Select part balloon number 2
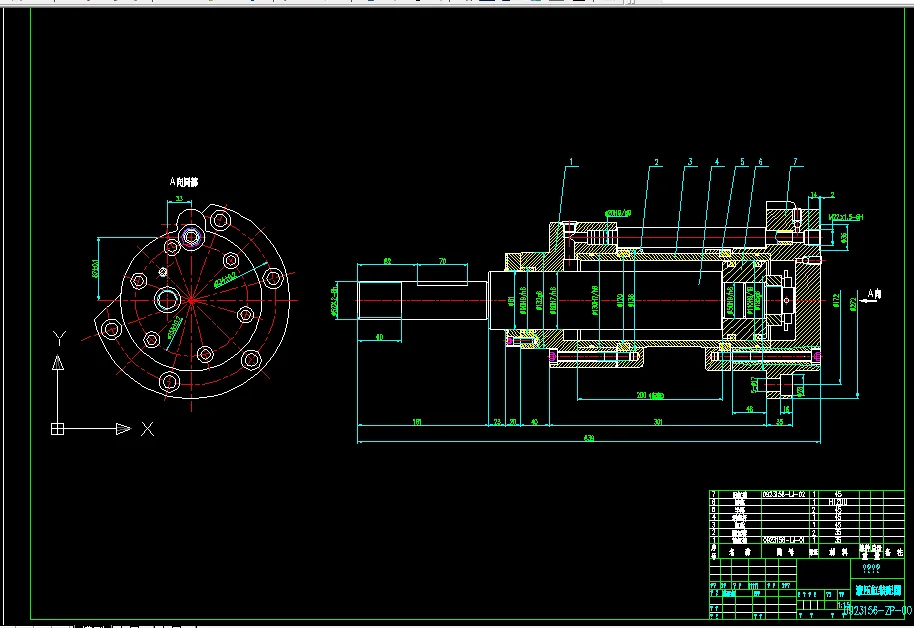The height and width of the screenshot is (628, 914). click(x=656, y=162)
